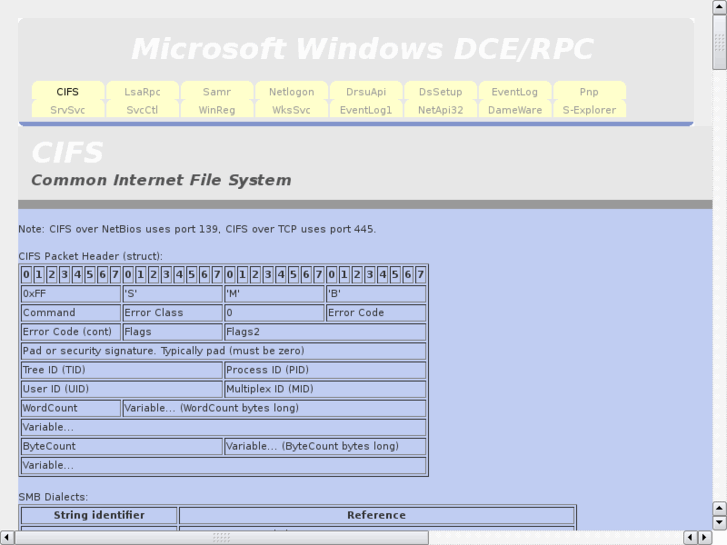The width and height of the screenshot is (727, 545).
Task: Switch to the EventLog tab
Action: [515, 91]
